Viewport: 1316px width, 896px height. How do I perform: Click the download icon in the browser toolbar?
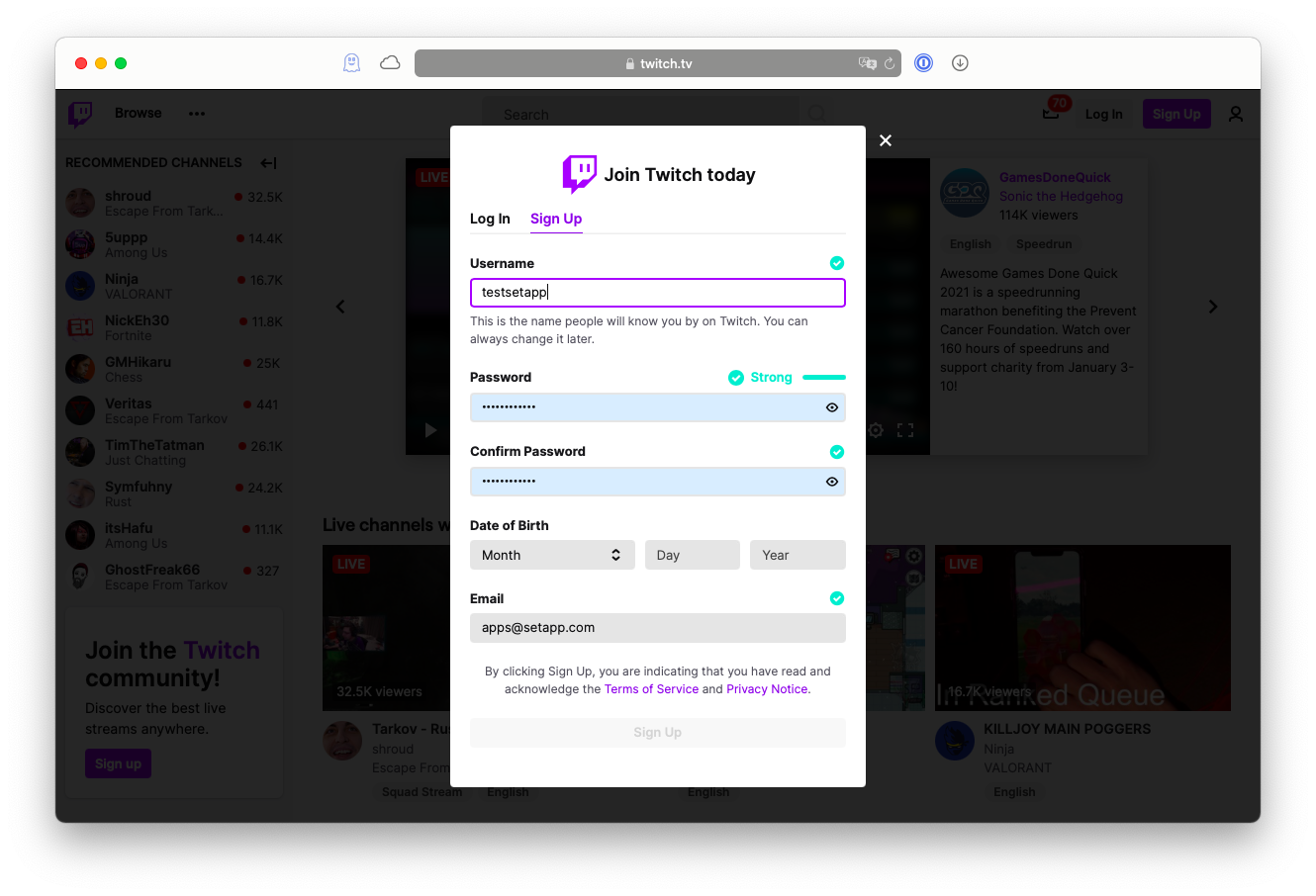click(959, 62)
